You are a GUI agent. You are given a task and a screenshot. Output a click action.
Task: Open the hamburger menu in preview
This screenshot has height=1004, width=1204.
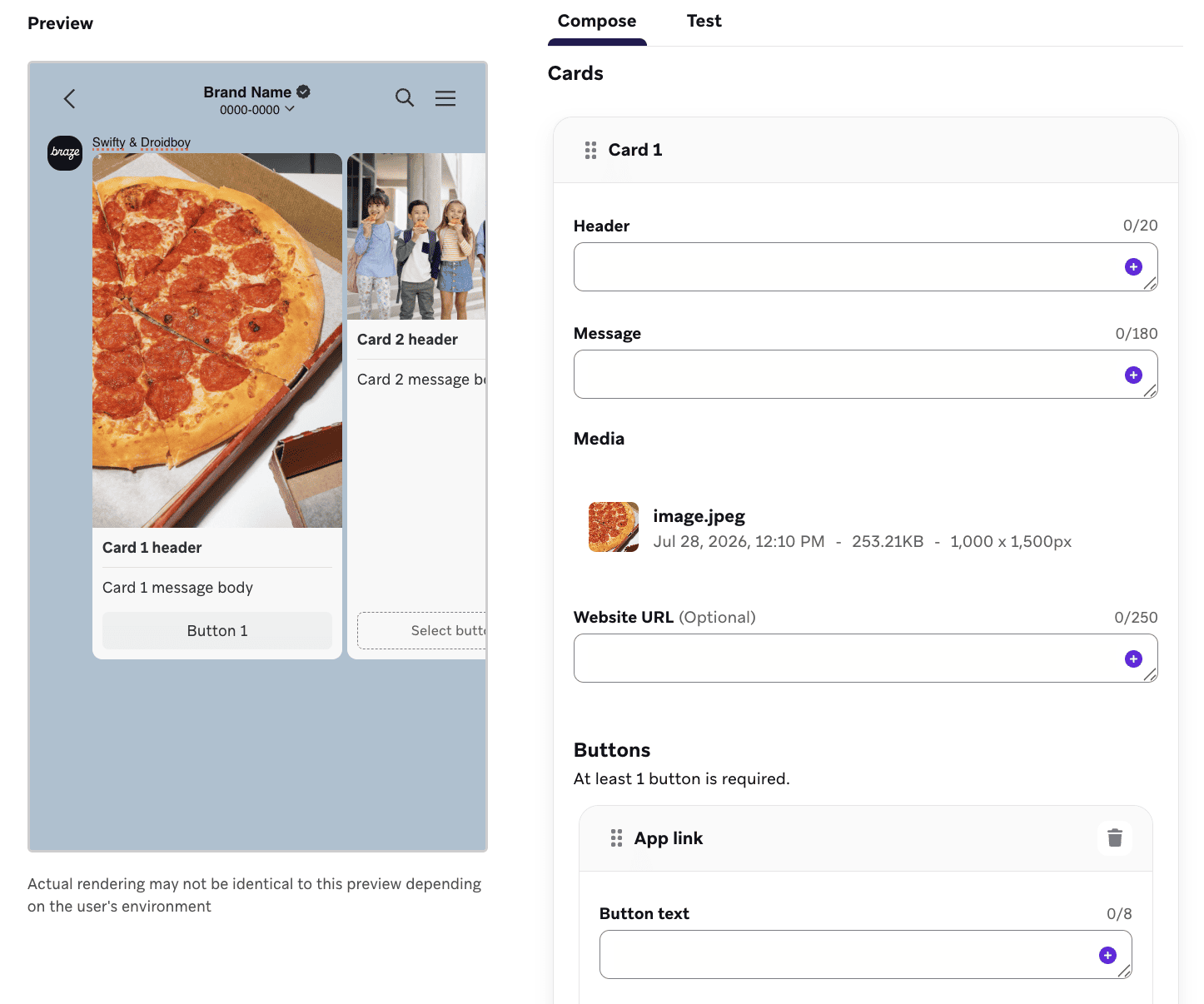[x=445, y=98]
